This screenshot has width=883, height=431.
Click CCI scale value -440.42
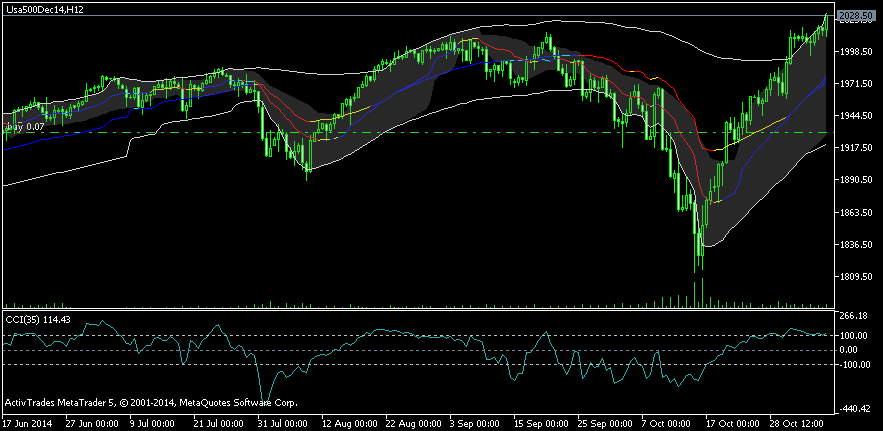pos(854,409)
